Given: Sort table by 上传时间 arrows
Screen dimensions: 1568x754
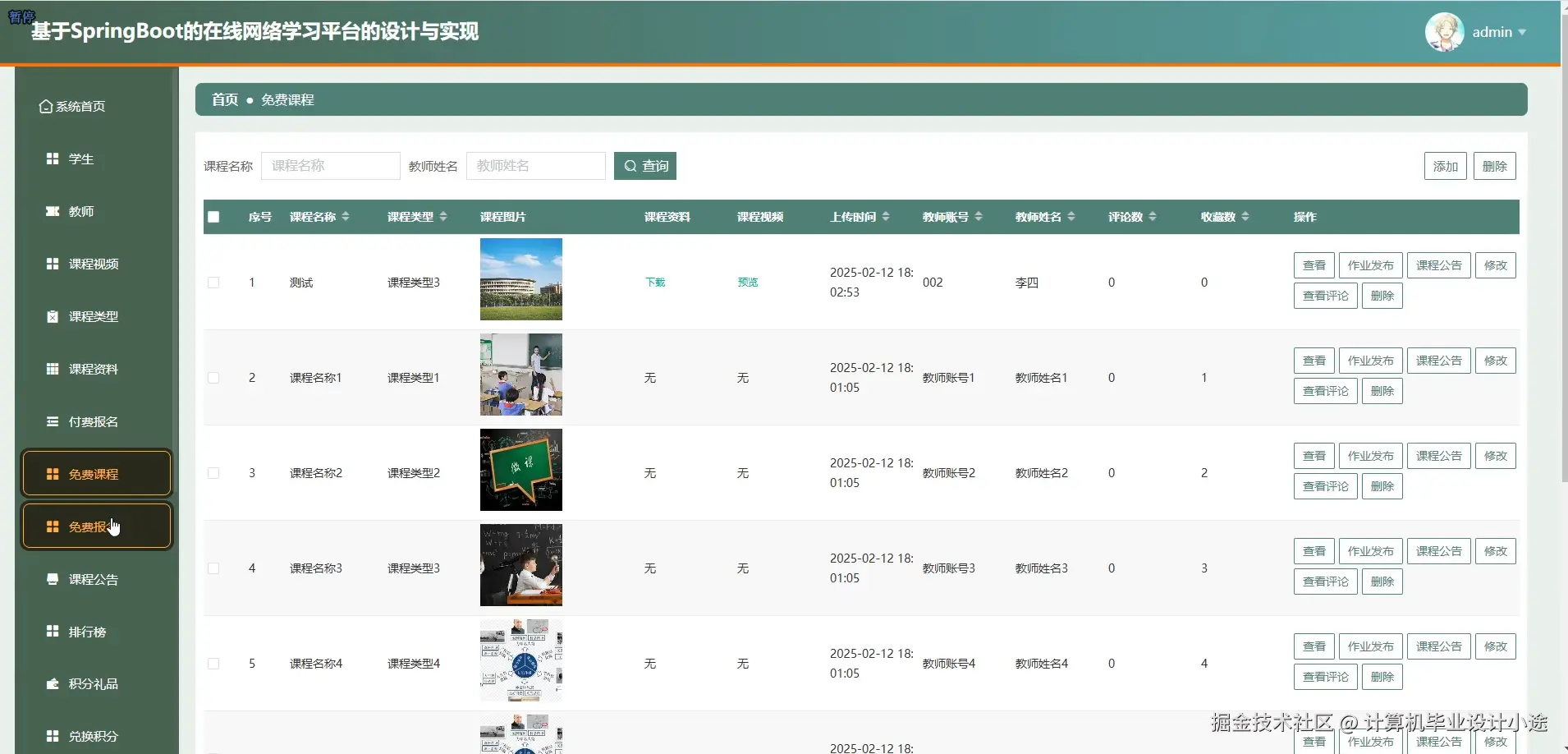Looking at the screenshot, I should click(x=886, y=217).
